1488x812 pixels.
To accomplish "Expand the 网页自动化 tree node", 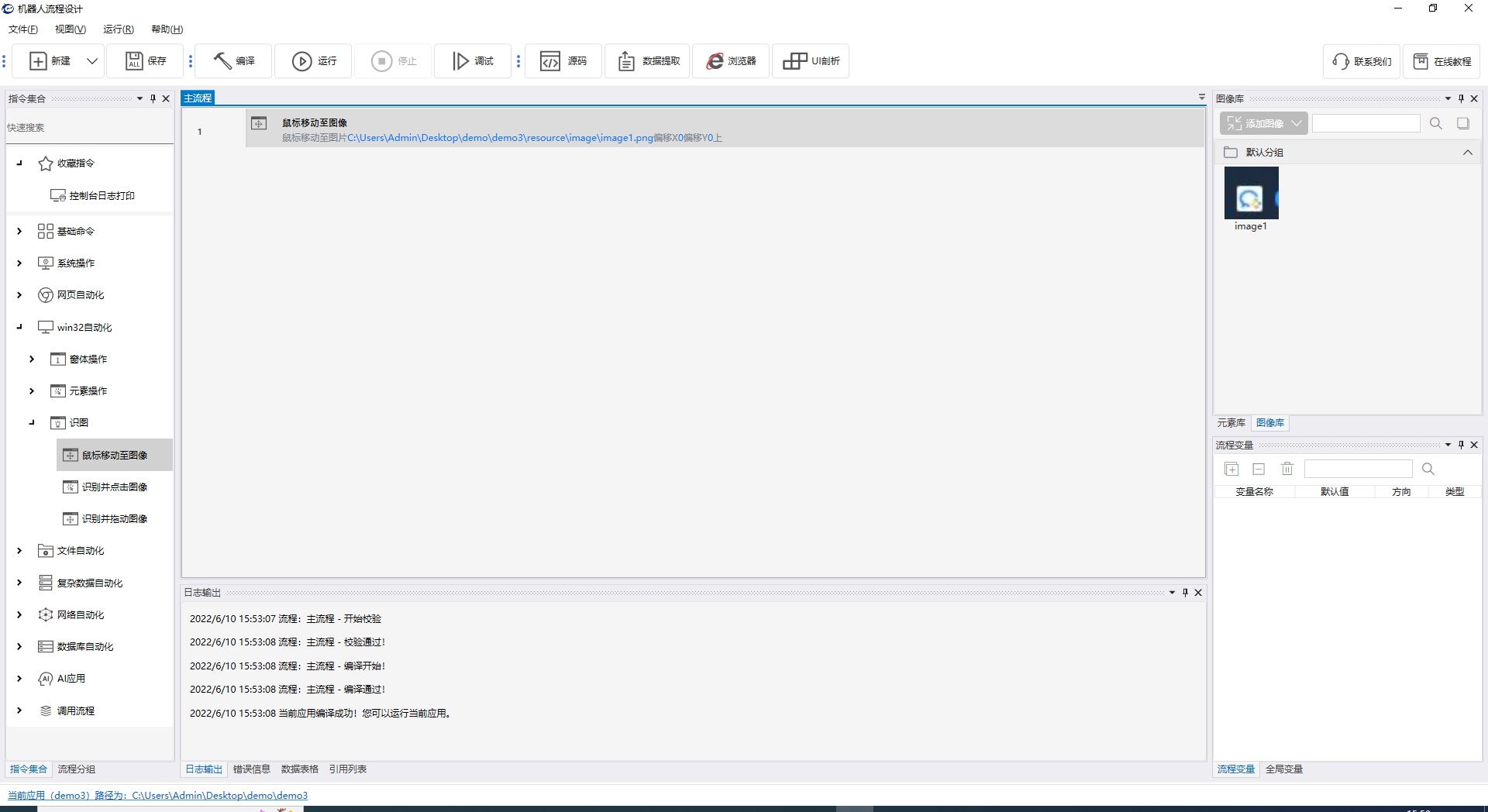I will click(x=19, y=295).
